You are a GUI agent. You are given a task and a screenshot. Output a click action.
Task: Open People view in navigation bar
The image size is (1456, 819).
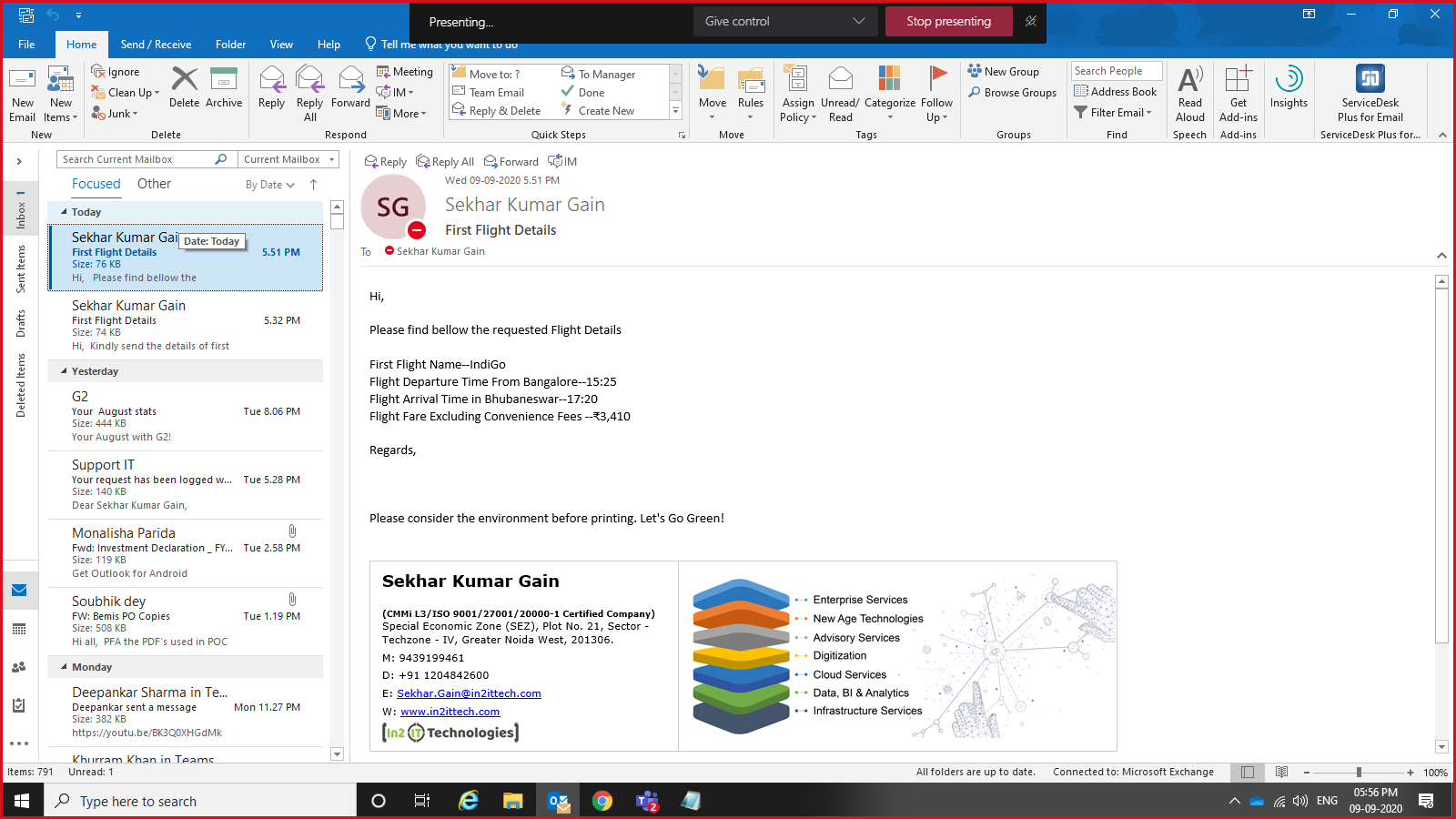[19, 667]
